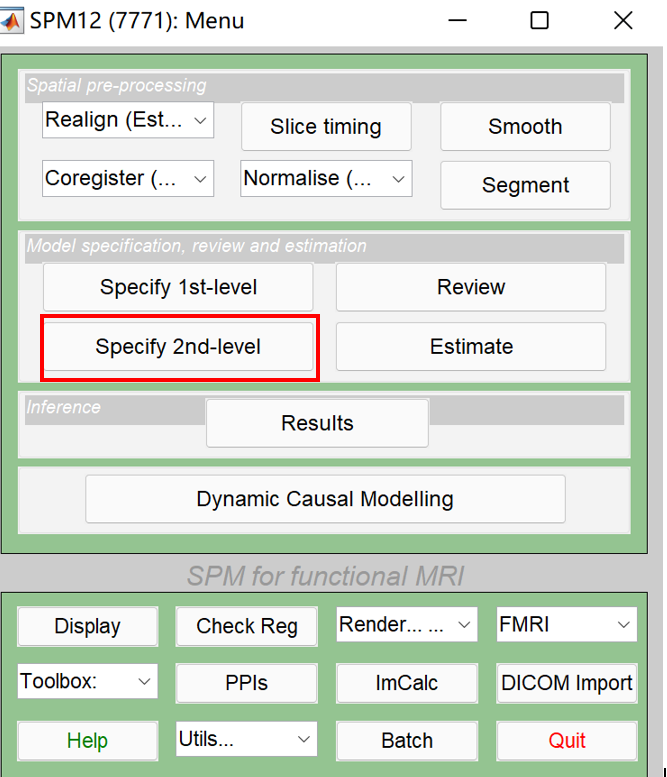This screenshot has height=777, width=667.
Task: Click DICOM Import
Action: [x=567, y=683]
